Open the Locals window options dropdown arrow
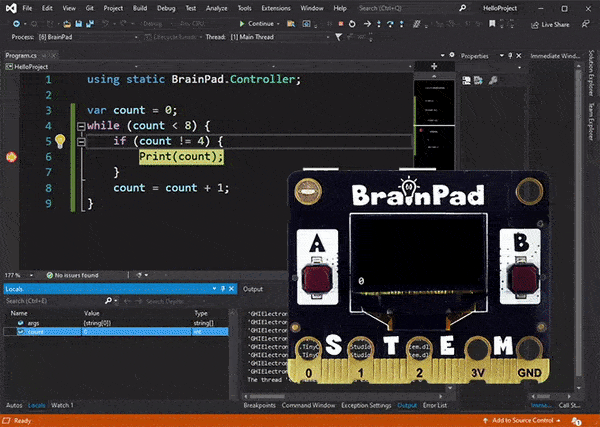This screenshot has width=600, height=427. point(214,289)
